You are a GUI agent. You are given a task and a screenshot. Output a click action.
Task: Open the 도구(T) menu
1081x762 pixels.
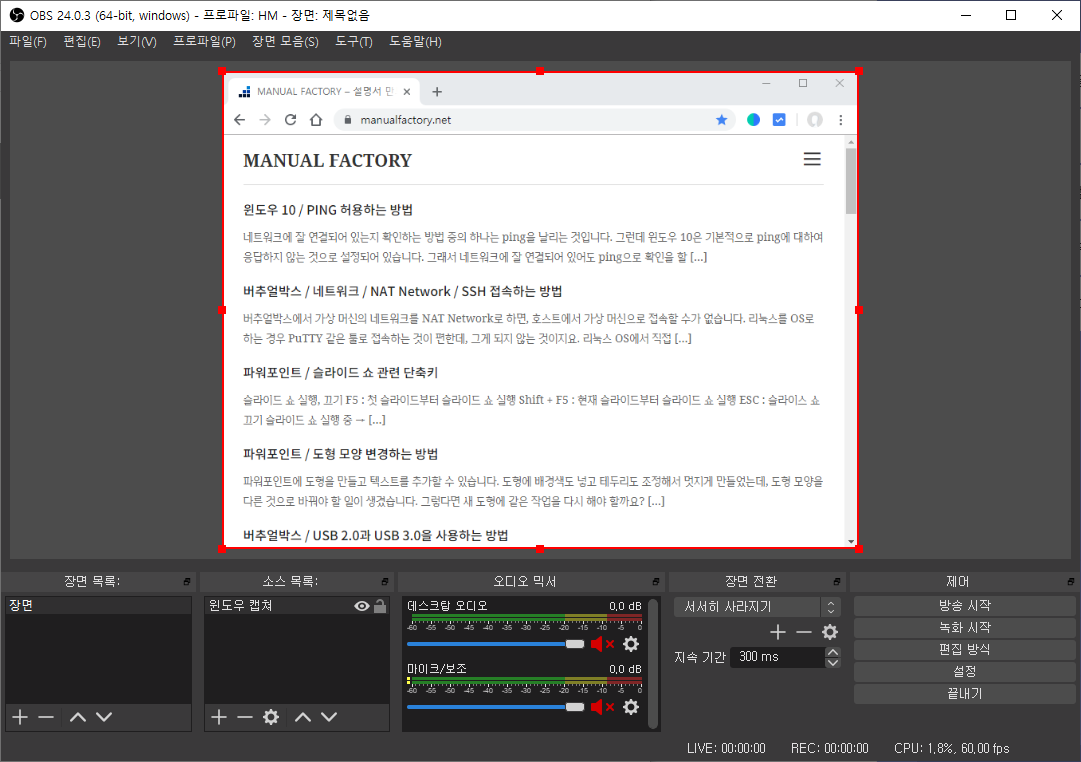(x=354, y=41)
